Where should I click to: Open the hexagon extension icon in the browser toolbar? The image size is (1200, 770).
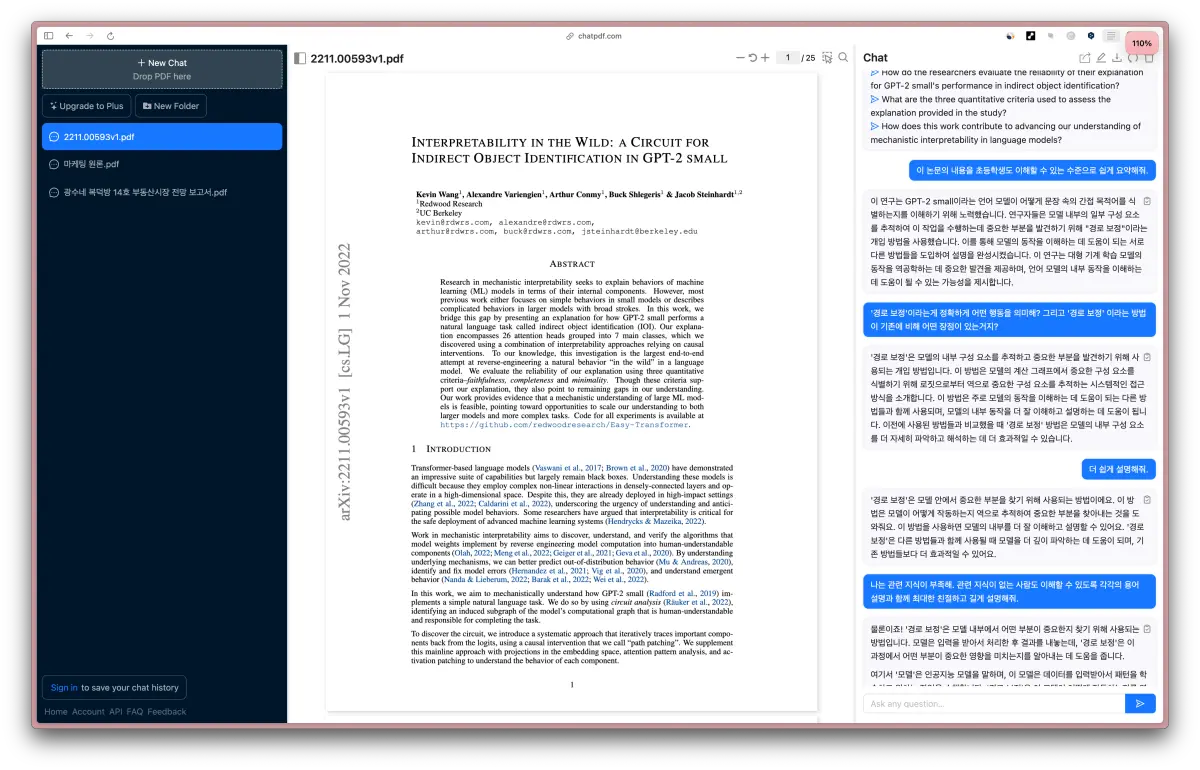click(1091, 36)
